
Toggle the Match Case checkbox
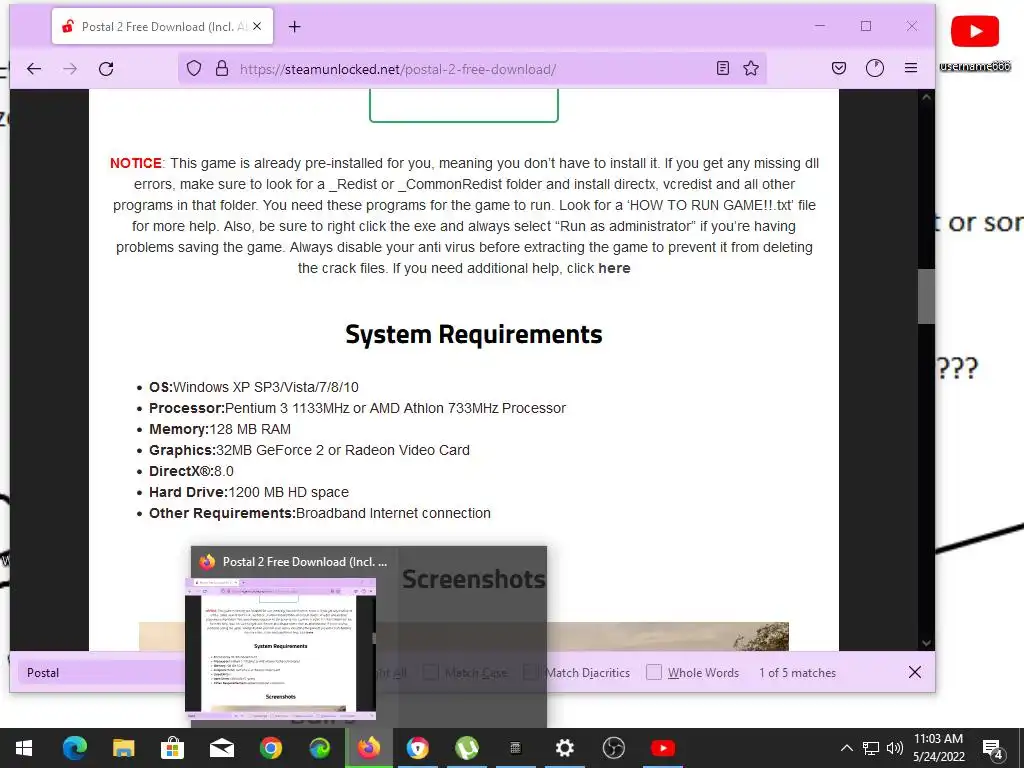coord(430,672)
